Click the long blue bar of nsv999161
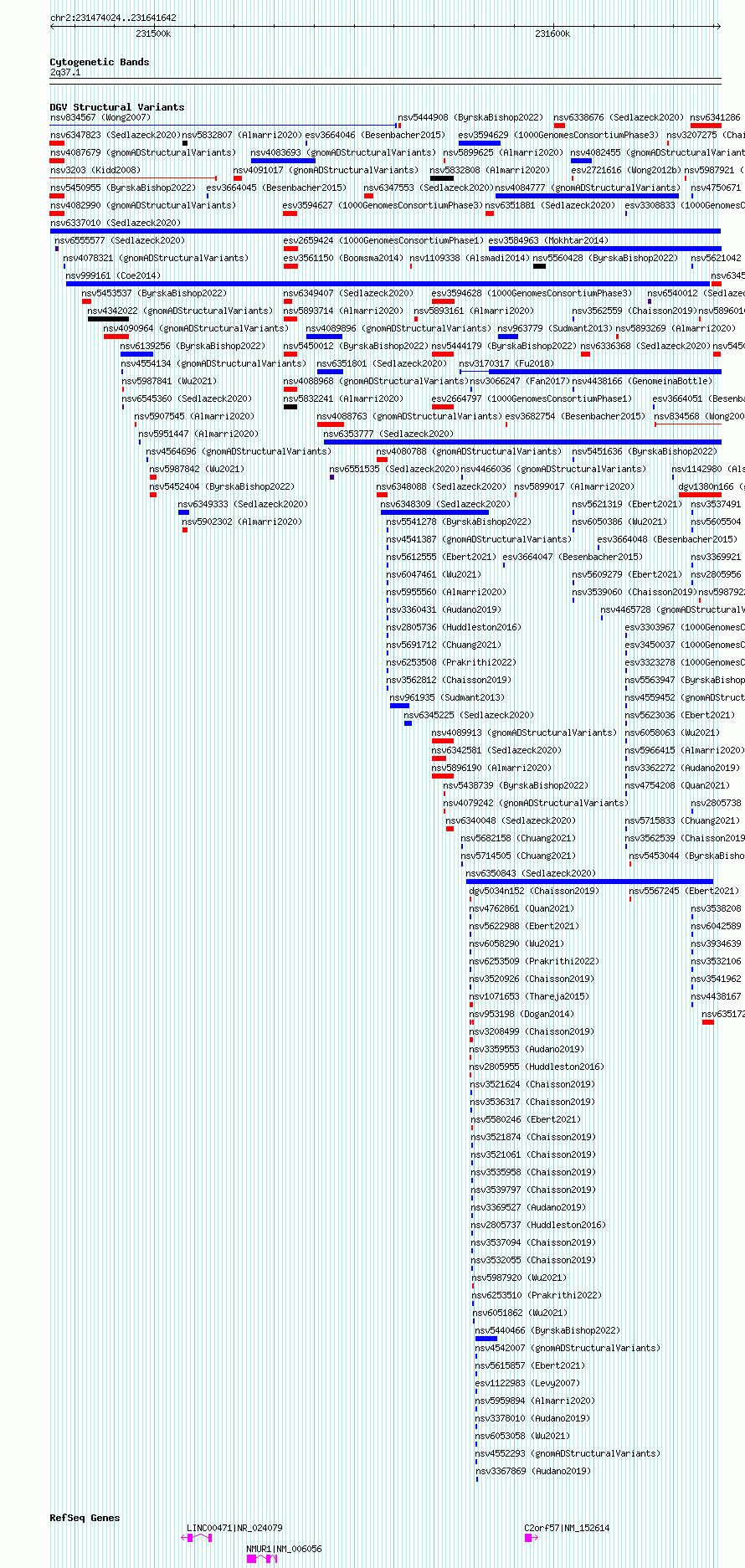This screenshot has height=1568, width=745. (388, 284)
